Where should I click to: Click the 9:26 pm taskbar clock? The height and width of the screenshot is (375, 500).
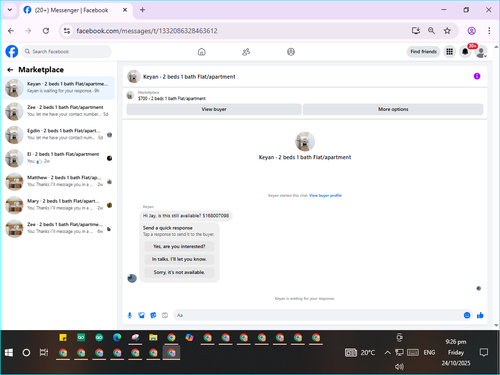click(456, 352)
